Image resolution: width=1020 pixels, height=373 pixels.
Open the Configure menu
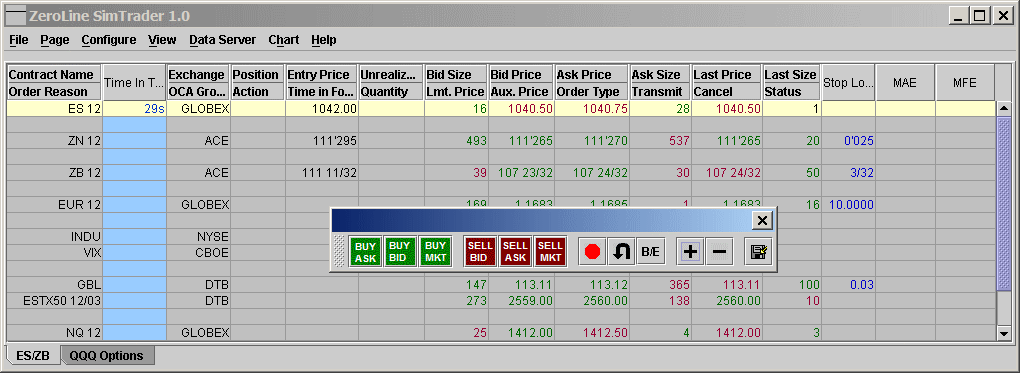pos(109,40)
